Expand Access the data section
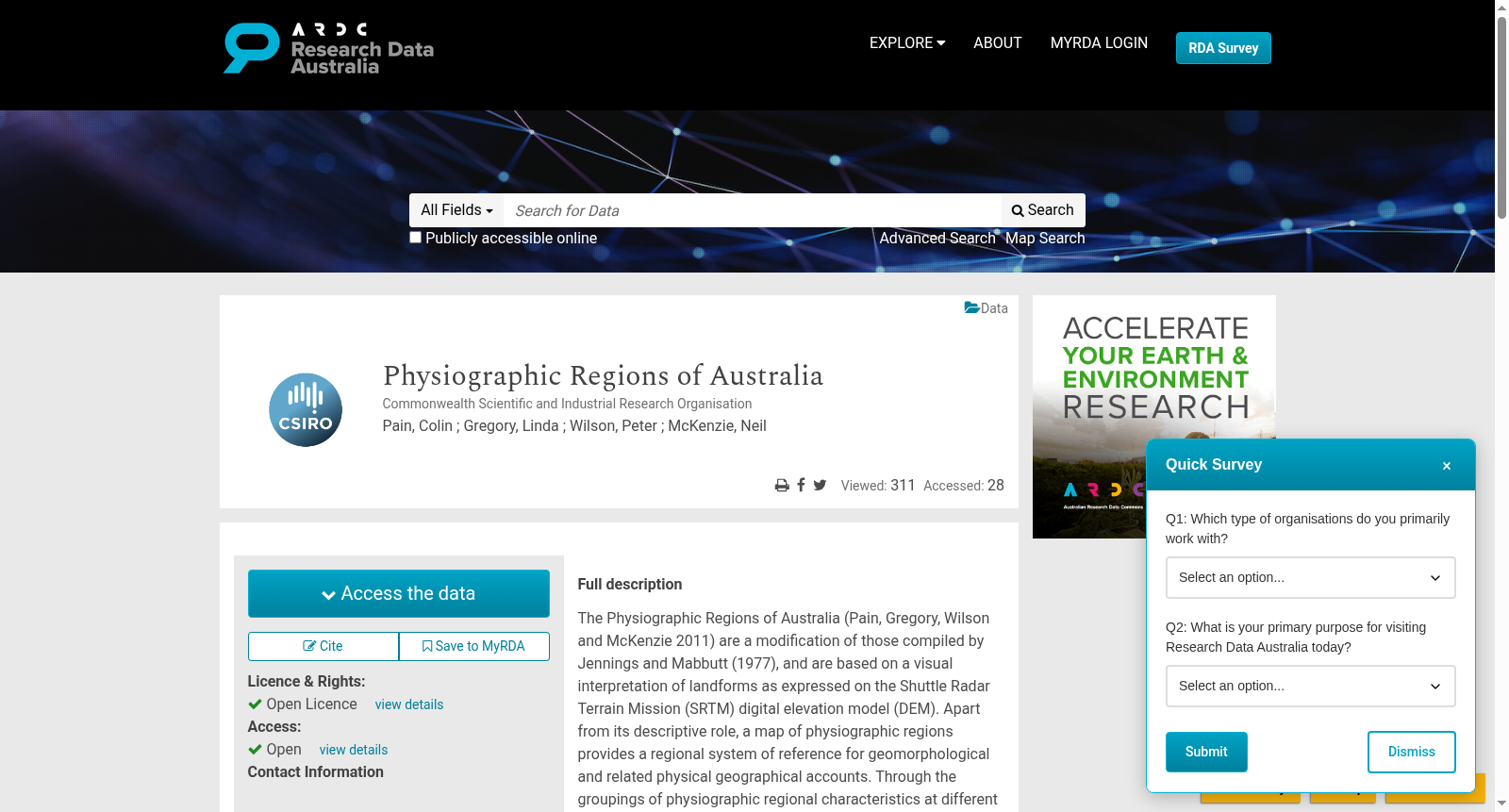Screen dimensions: 1509x812 (x=399, y=594)
